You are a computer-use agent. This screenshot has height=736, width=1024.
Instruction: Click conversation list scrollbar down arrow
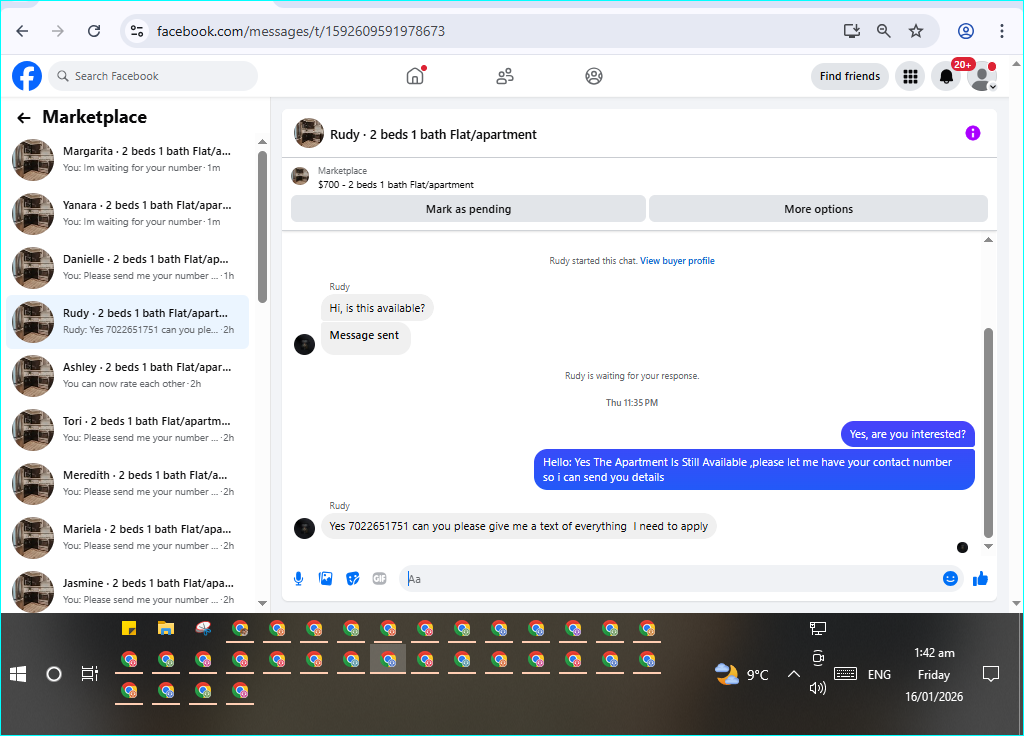pyautogui.click(x=263, y=603)
